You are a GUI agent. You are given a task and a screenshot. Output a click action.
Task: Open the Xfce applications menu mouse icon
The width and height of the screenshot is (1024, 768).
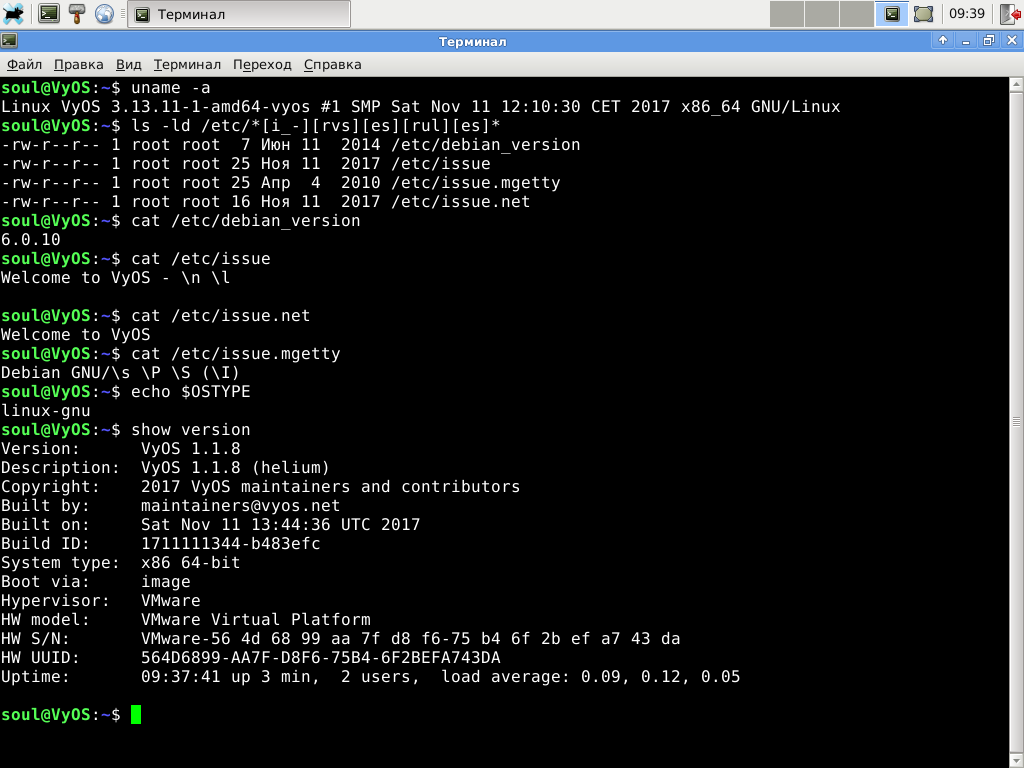coord(13,14)
